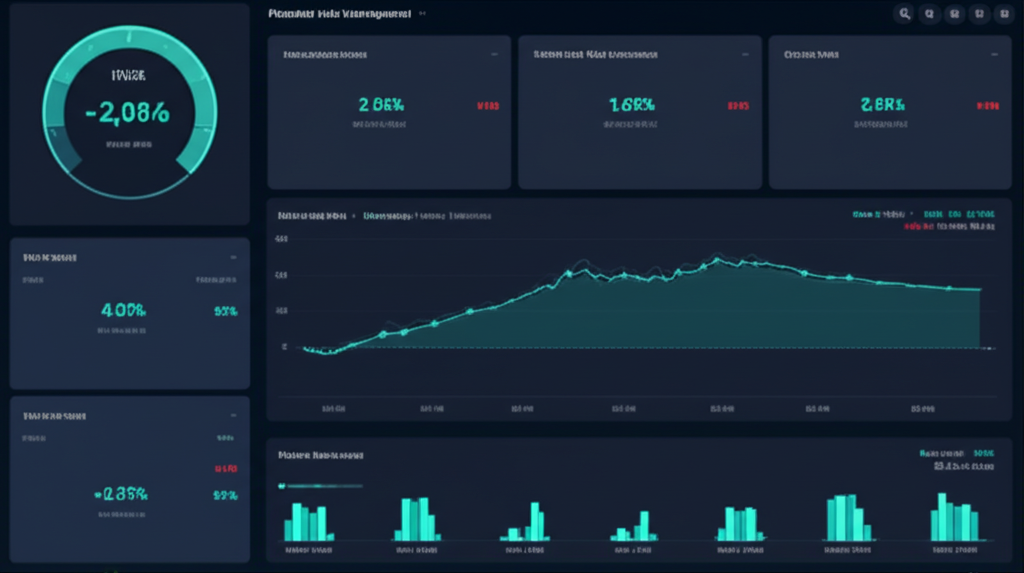The width and height of the screenshot is (1024, 573).
Task: Click the red badge beside the -0.35% value
Action: pos(225,468)
